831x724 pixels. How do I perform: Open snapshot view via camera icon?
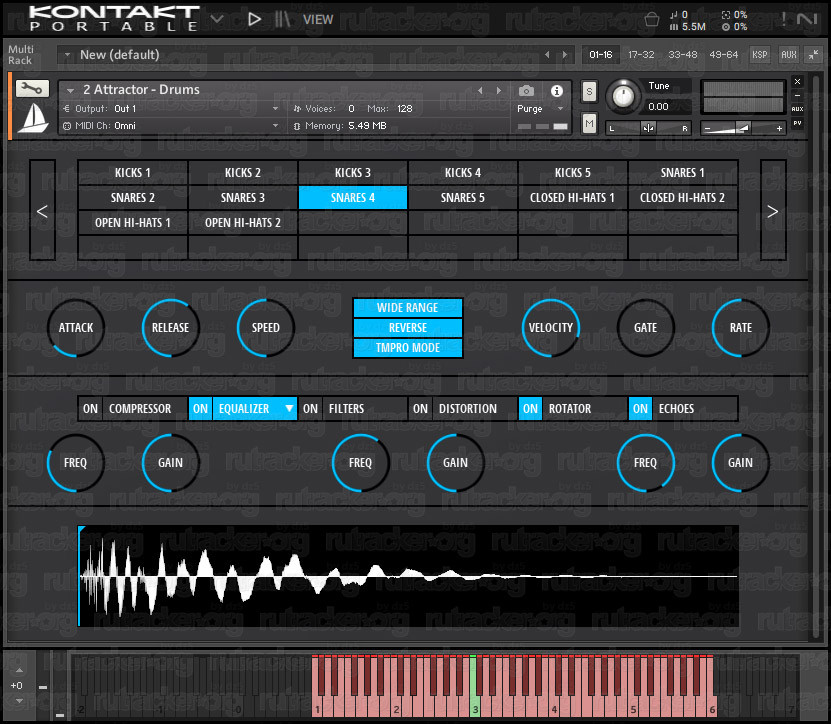click(526, 91)
